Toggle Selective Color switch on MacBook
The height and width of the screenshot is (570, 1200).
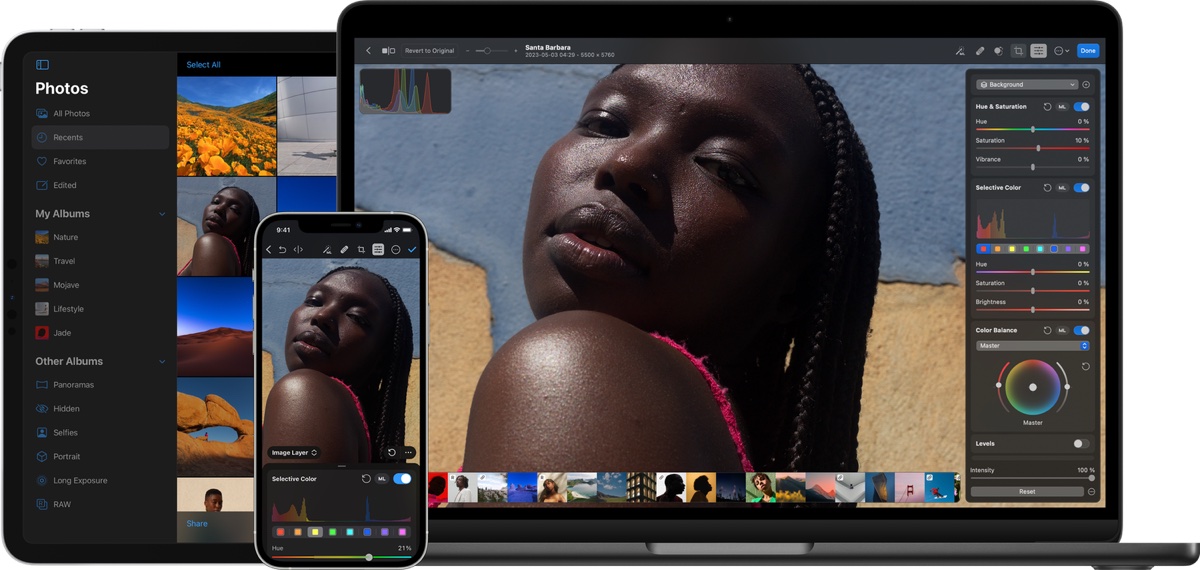click(1081, 187)
